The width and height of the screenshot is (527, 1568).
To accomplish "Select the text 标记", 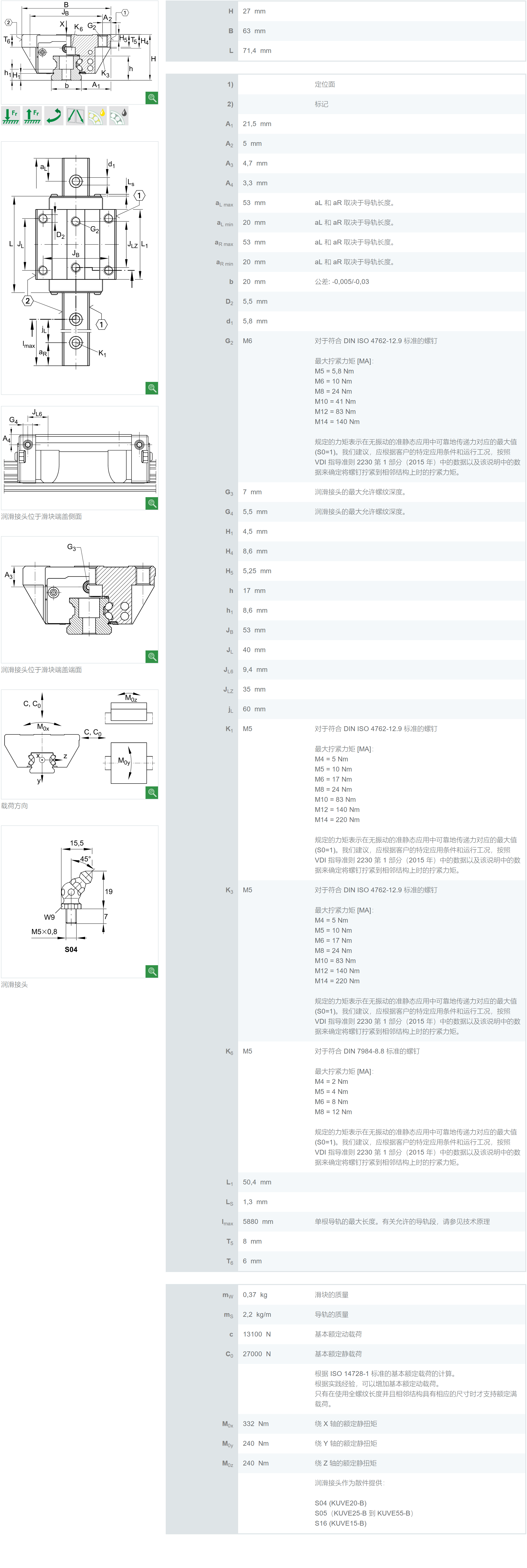I will [321, 104].
